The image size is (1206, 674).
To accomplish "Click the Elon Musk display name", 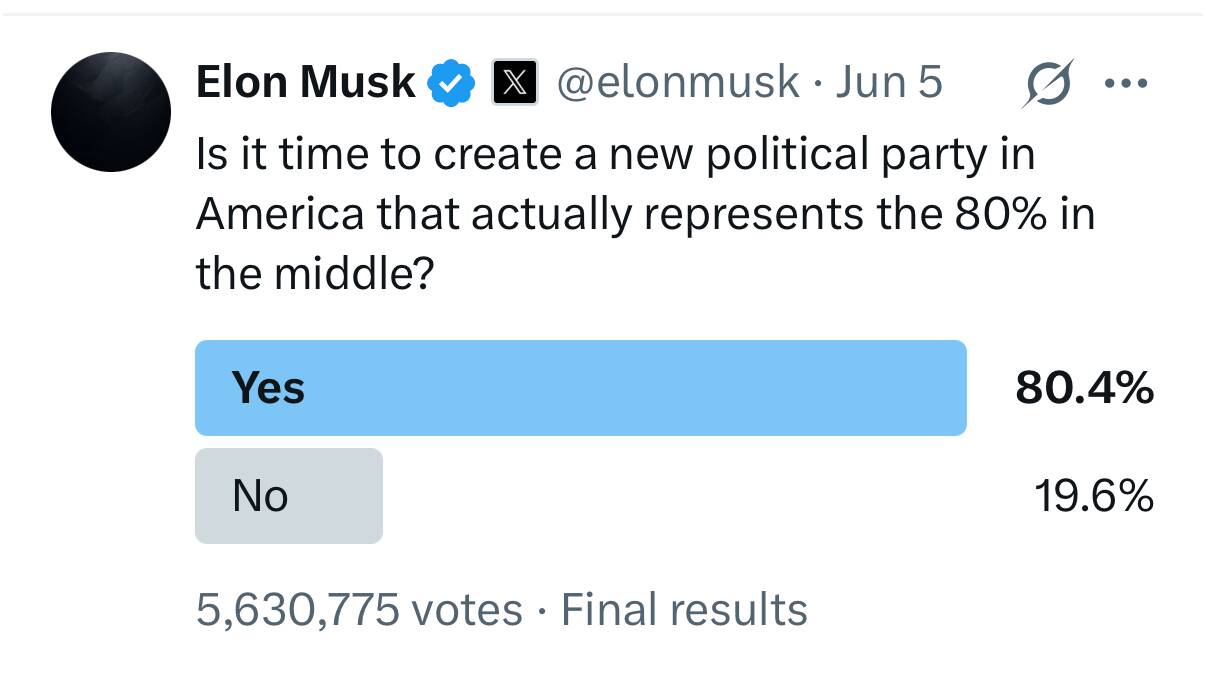I will pos(306,82).
